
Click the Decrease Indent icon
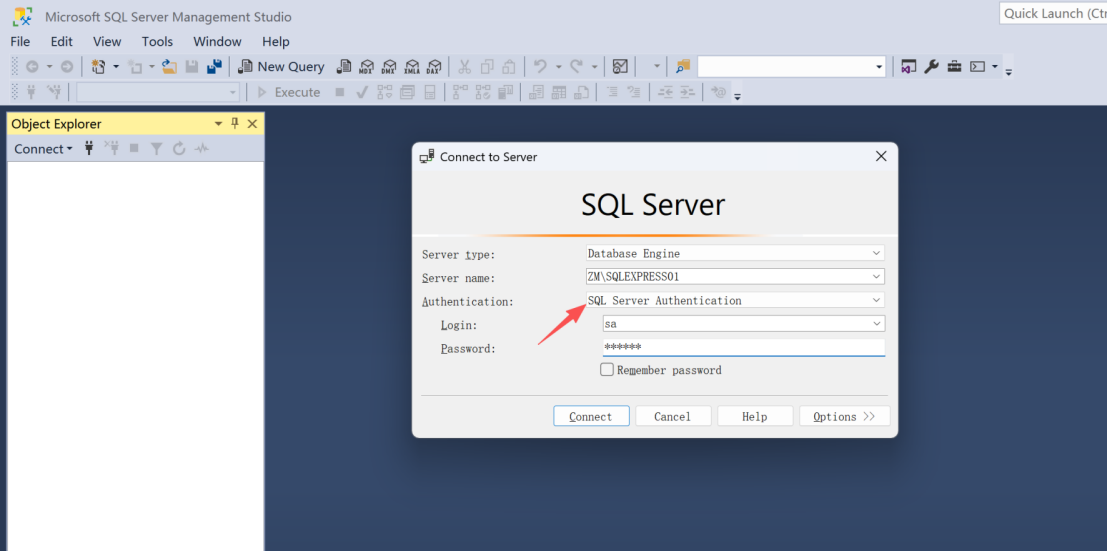tap(665, 92)
